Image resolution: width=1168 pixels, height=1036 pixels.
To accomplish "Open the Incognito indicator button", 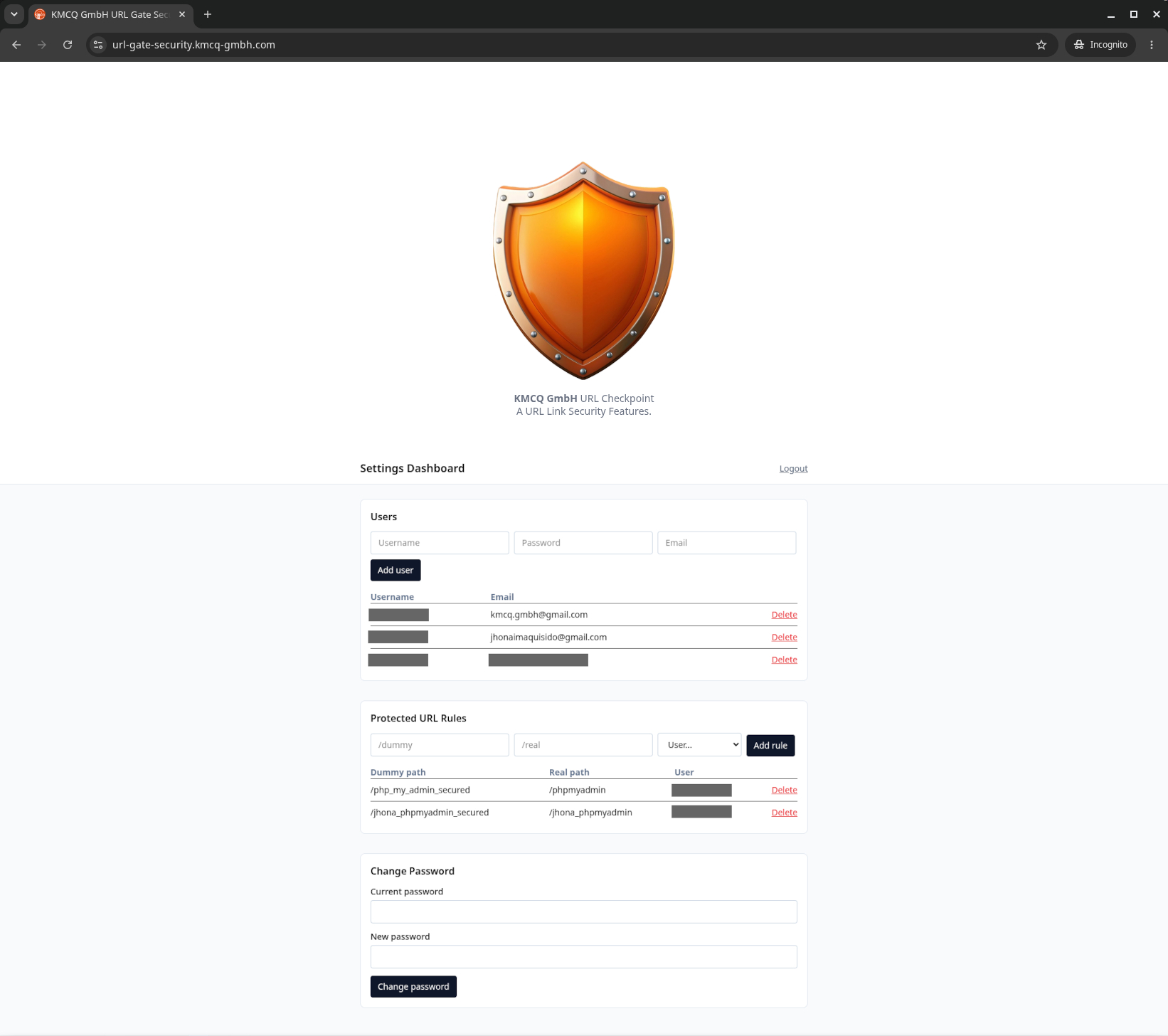I will point(1100,45).
